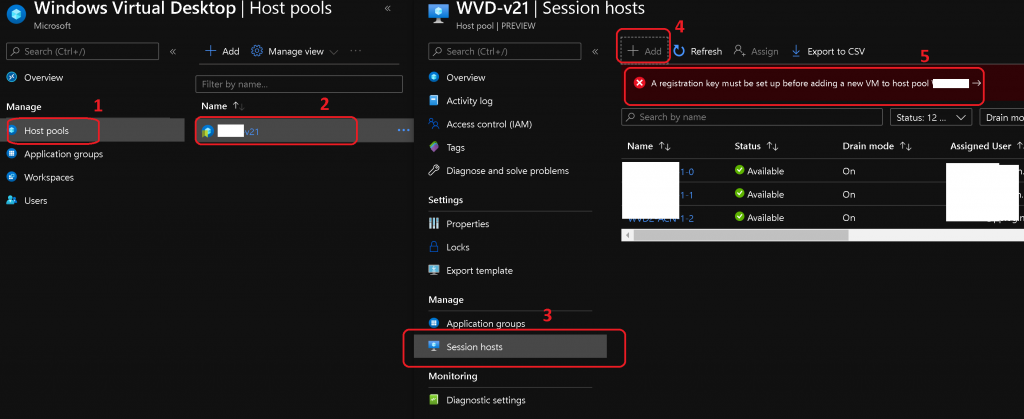
Task: Open Application groups in WVD-v21 menu
Action: (486, 324)
